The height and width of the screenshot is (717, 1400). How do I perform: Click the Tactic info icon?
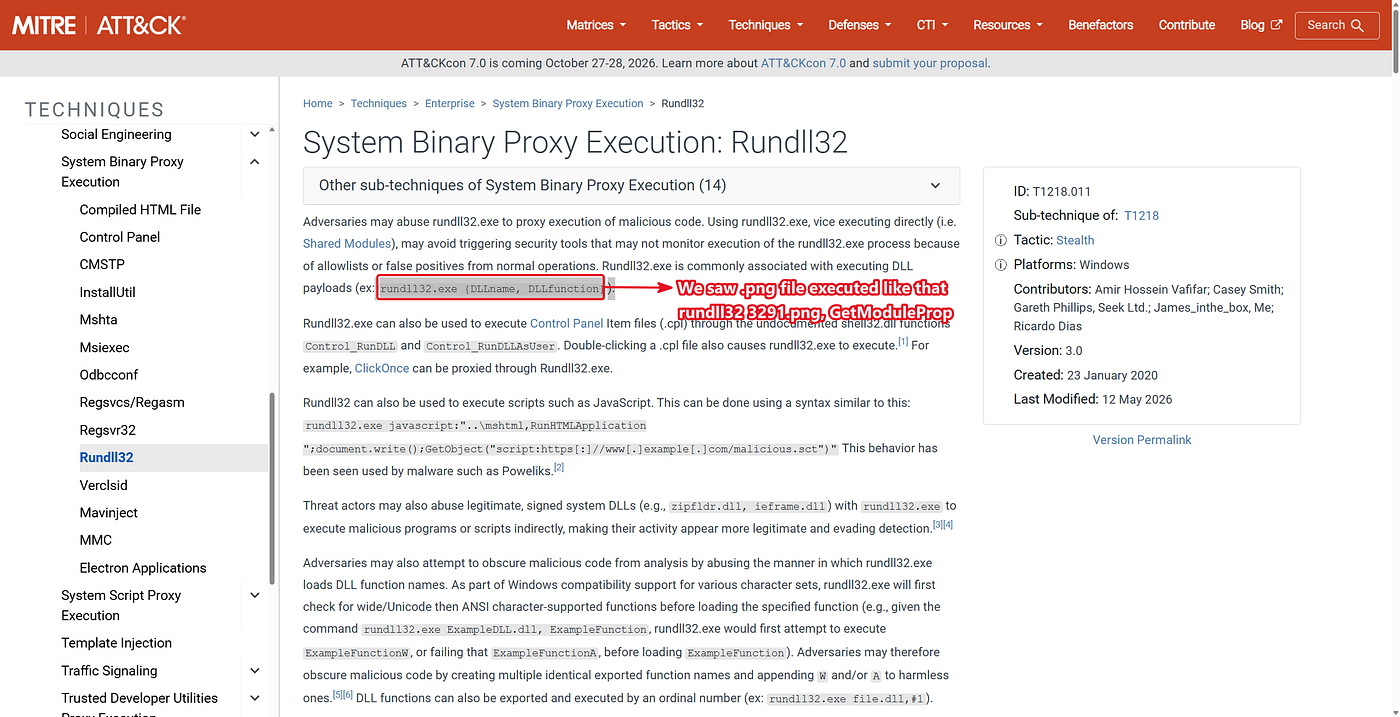point(1001,240)
